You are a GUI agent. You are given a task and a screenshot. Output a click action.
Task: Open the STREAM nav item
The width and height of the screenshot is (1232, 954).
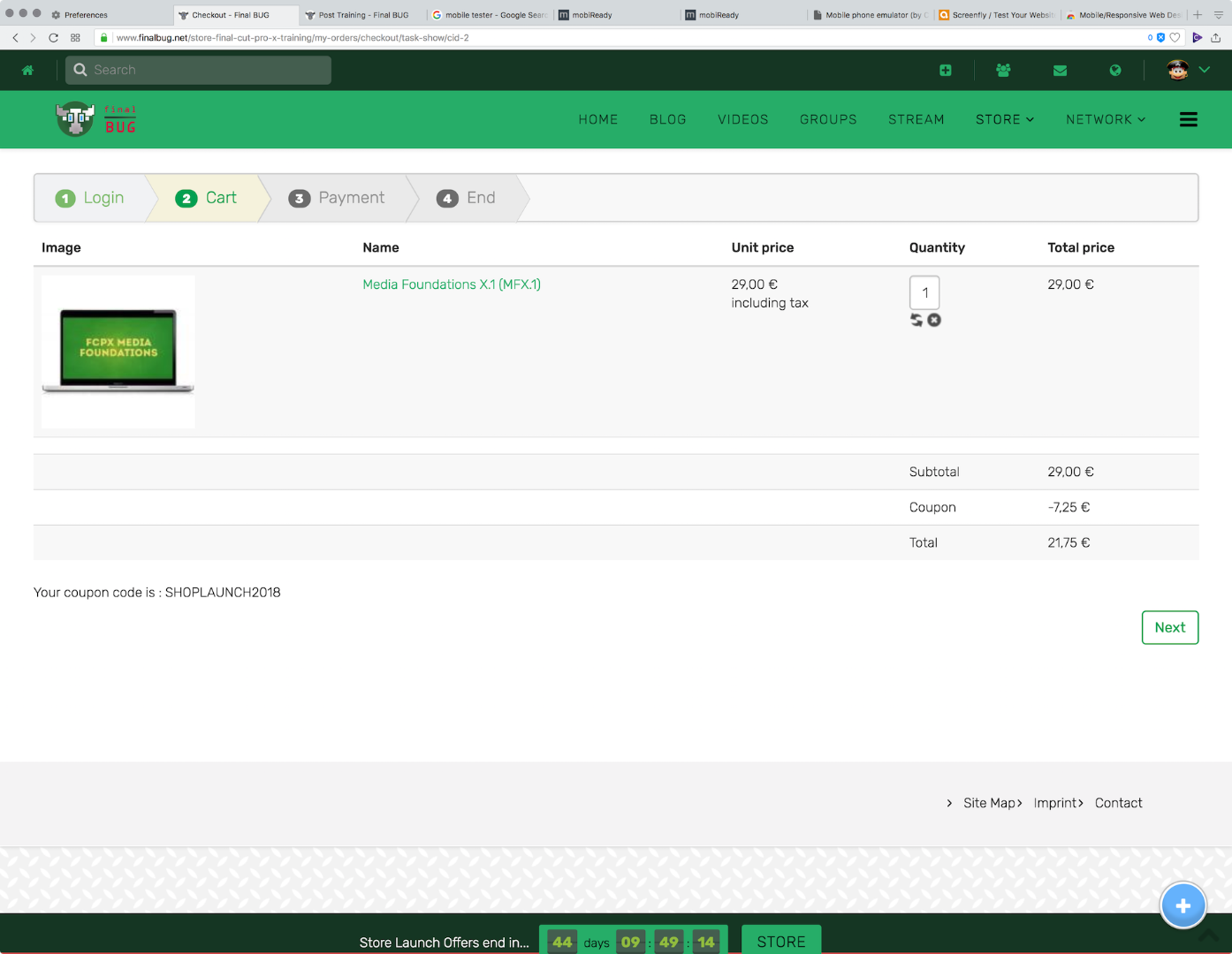pyautogui.click(x=916, y=119)
